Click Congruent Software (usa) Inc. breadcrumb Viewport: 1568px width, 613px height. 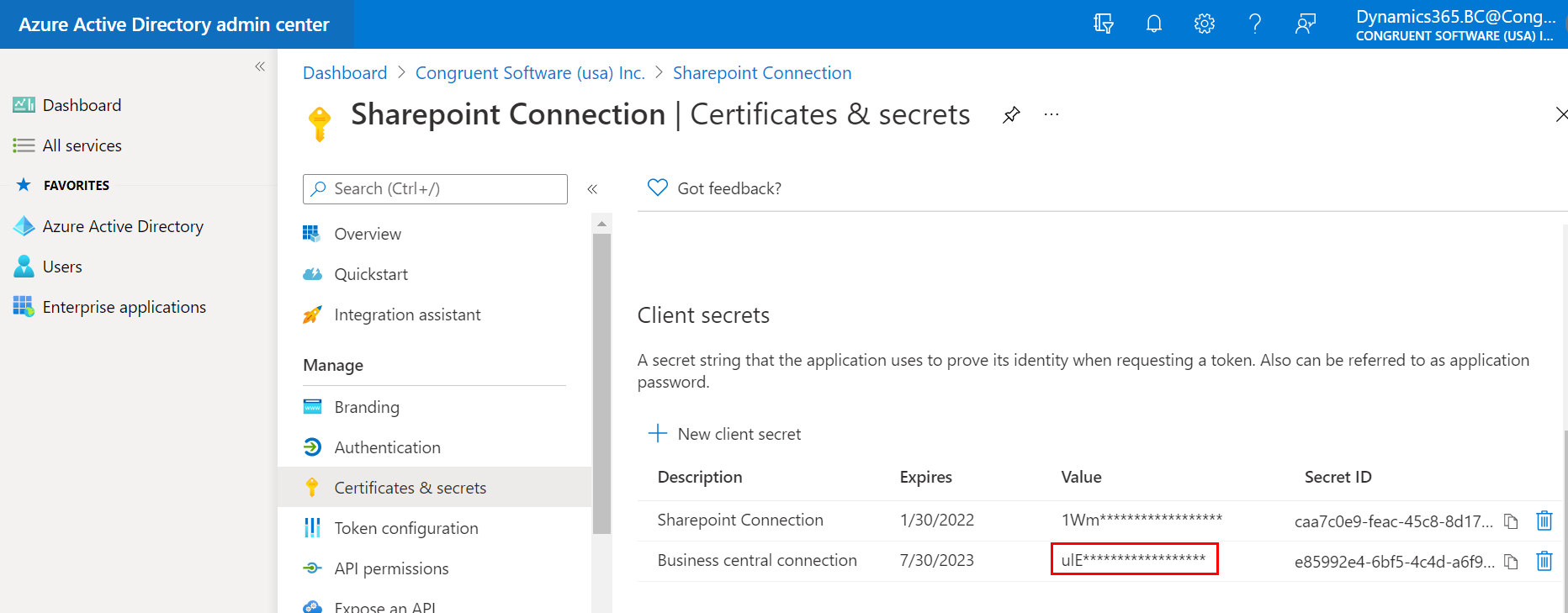(530, 73)
